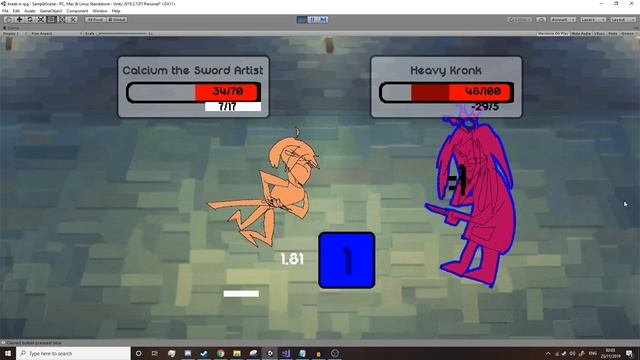Image resolution: width=640 pixels, height=360 pixels.
Task: Select the combined Transform tool
Action: (x=62, y=20)
